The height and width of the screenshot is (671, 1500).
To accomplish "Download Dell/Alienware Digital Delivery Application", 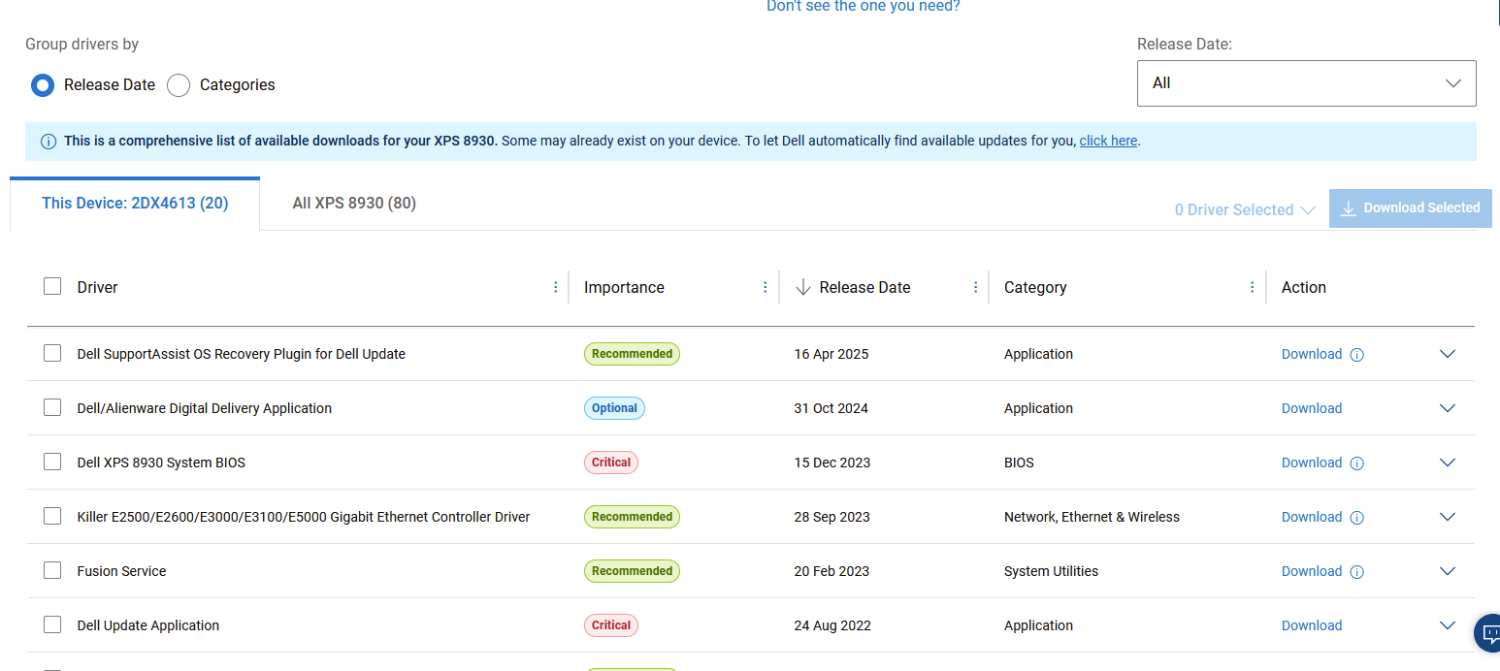I will click(x=1311, y=408).
